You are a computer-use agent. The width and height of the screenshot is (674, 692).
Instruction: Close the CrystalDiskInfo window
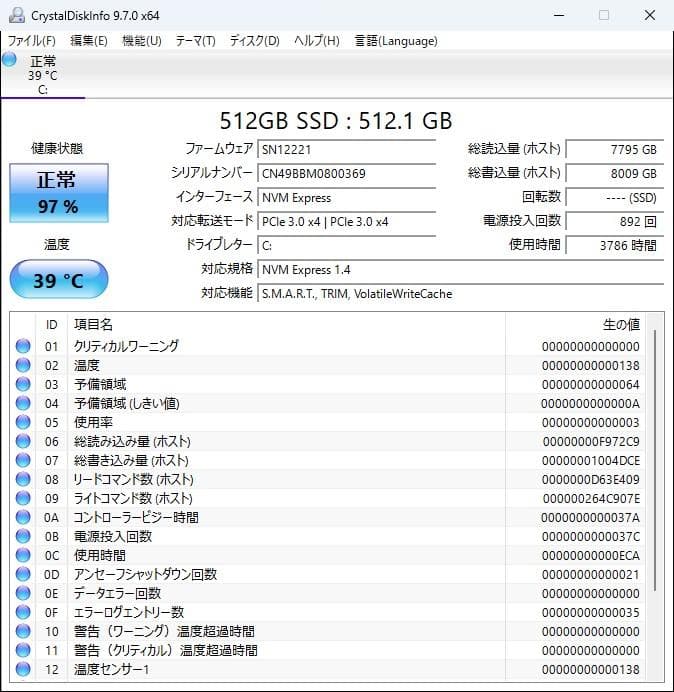pyautogui.click(x=650, y=15)
